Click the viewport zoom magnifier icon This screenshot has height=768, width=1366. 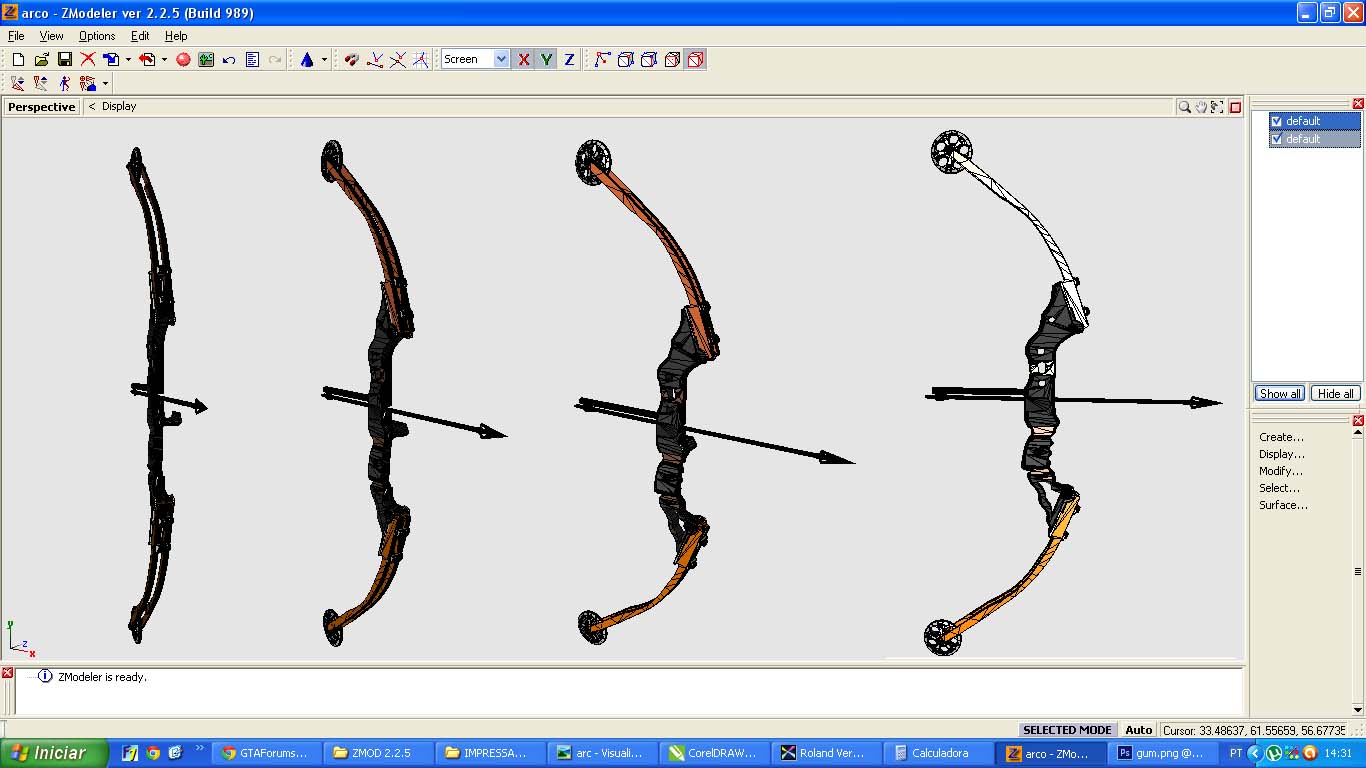point(1184,107)
